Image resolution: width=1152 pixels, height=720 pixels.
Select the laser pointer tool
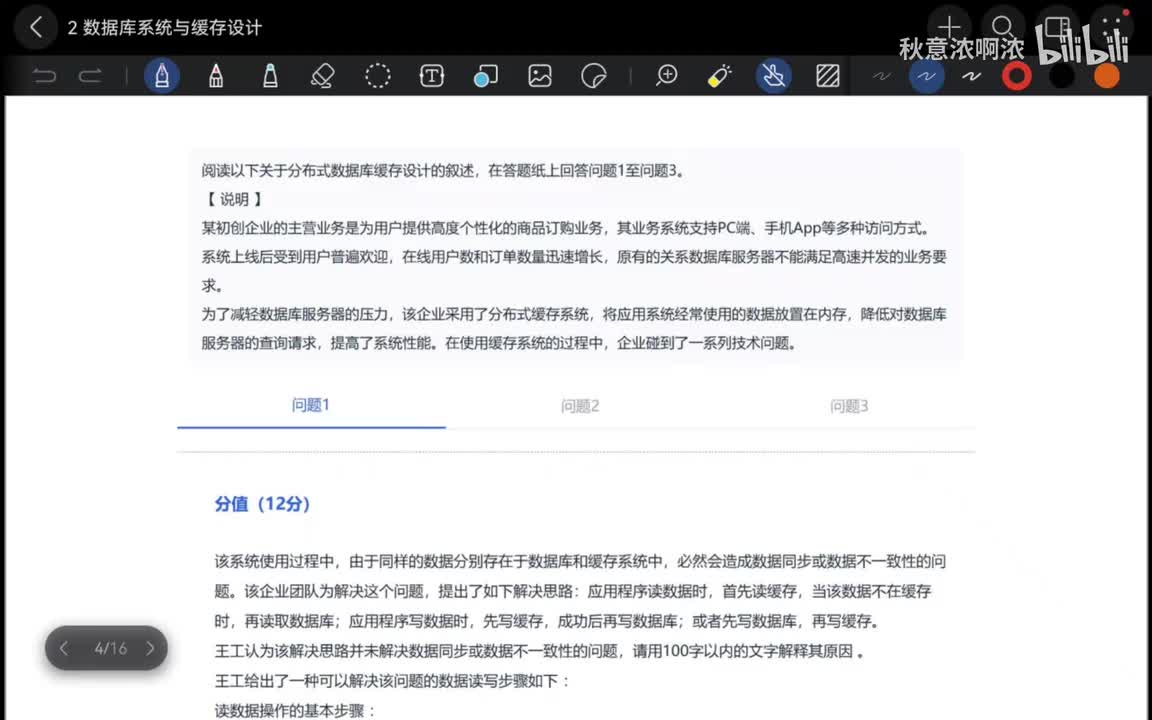point(720,76)
